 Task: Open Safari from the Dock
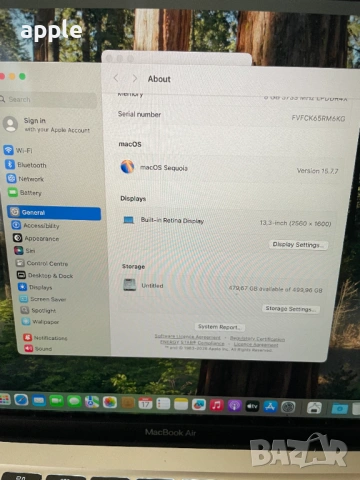(21, 400)
